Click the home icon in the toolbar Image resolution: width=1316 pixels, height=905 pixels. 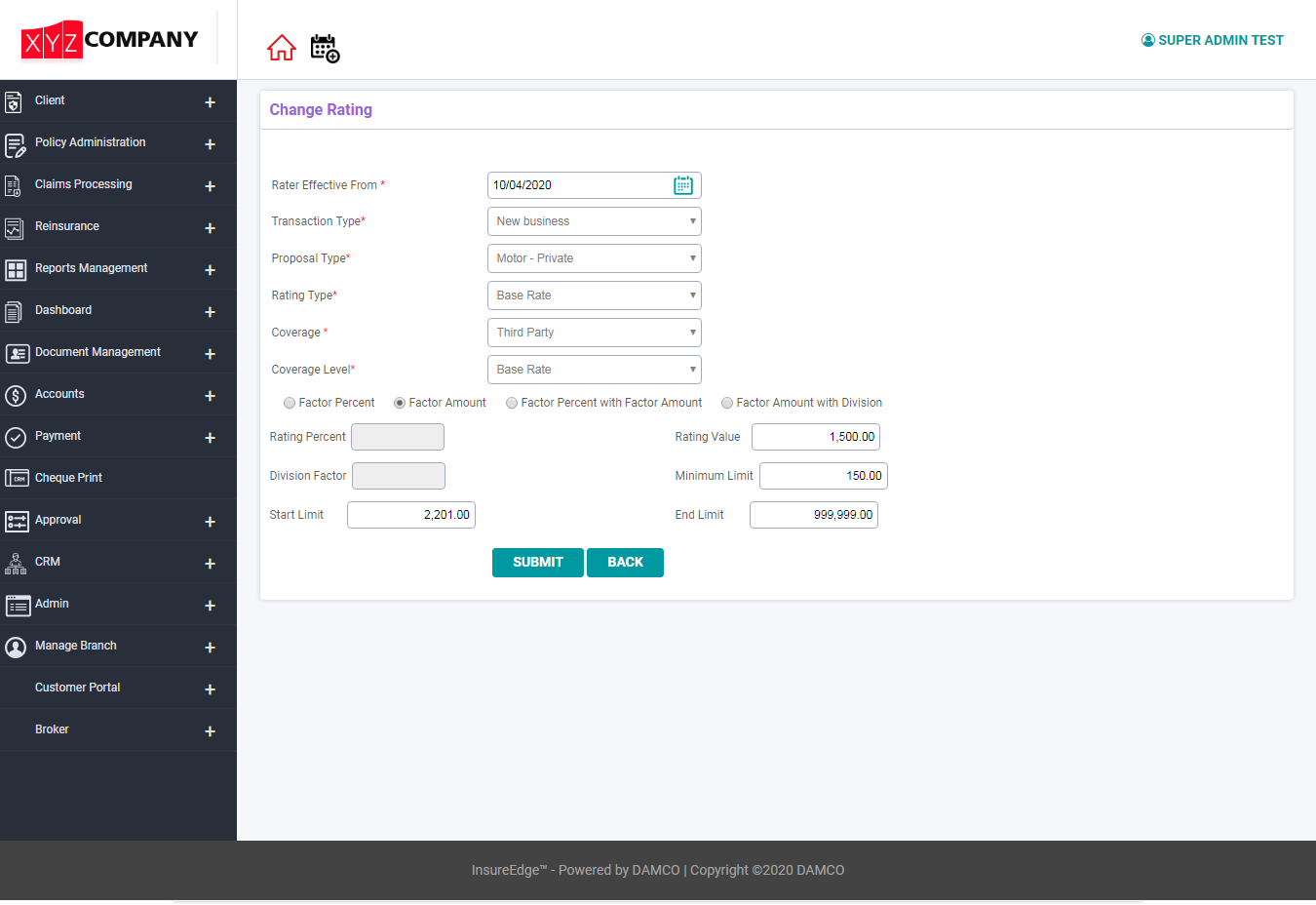[x=282, y=47]
